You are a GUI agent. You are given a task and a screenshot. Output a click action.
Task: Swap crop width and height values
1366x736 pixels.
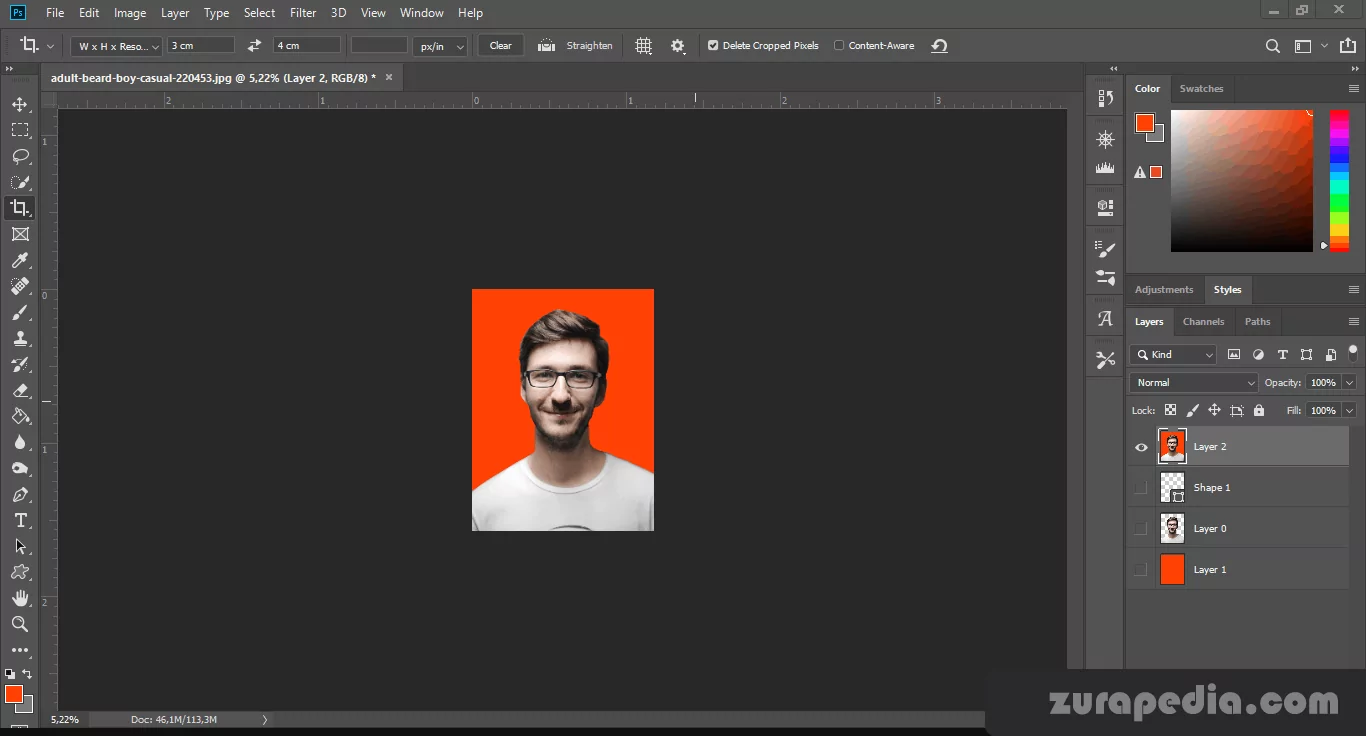click(254, 46)
